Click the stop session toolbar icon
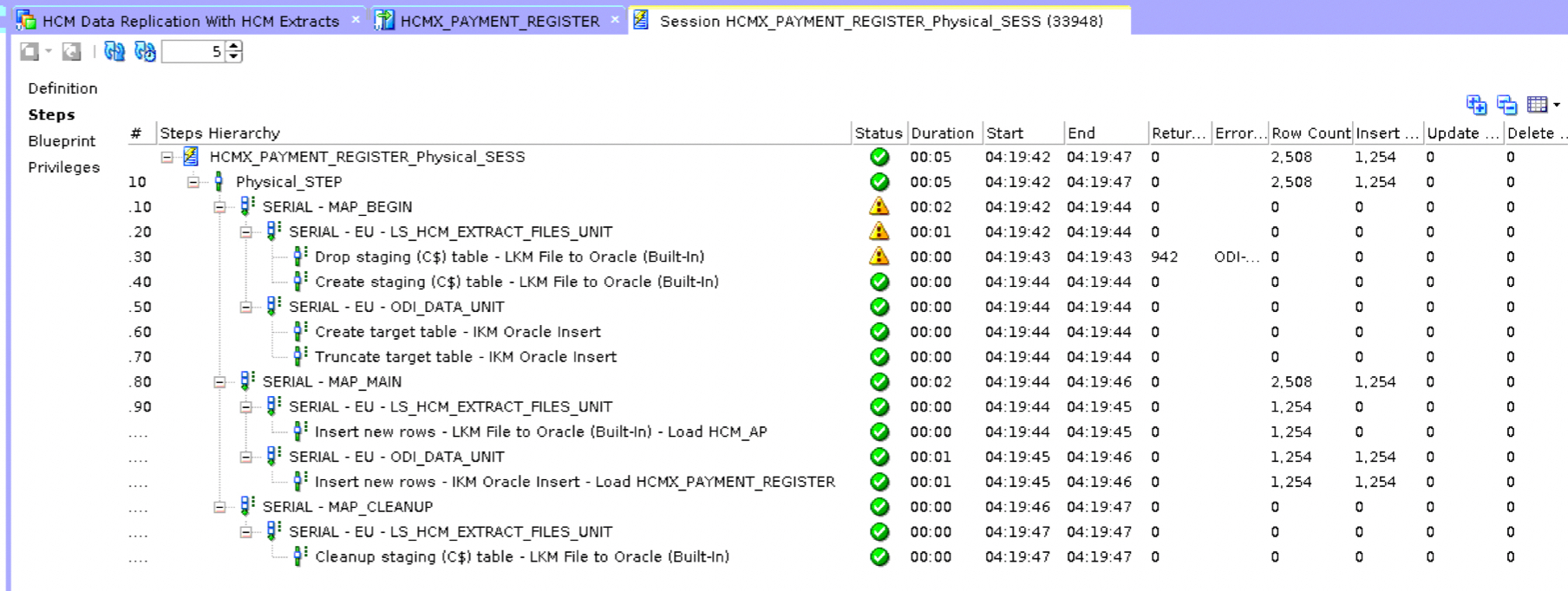Image resolution: width=1568 pixels, height=591 pixels. [29, 51]
